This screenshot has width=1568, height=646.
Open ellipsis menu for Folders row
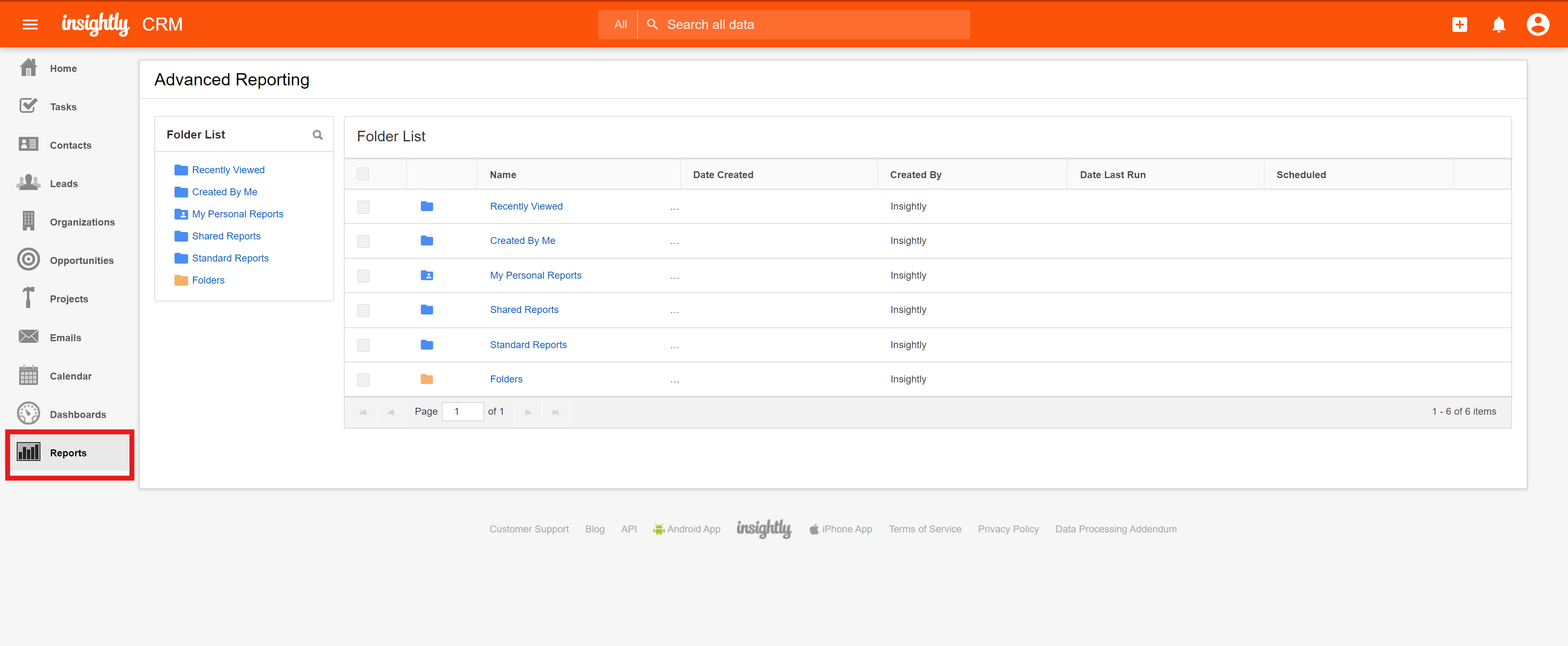(x=674, y=380)
